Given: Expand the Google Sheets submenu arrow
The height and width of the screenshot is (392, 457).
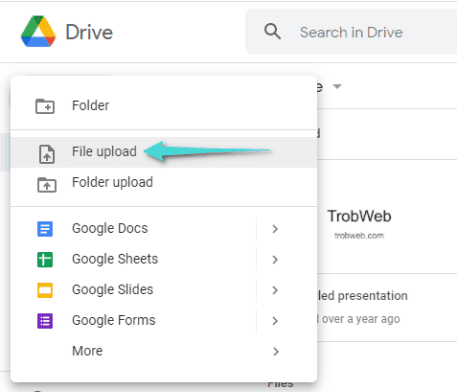Looking at the screenshot, I should 275,260.
